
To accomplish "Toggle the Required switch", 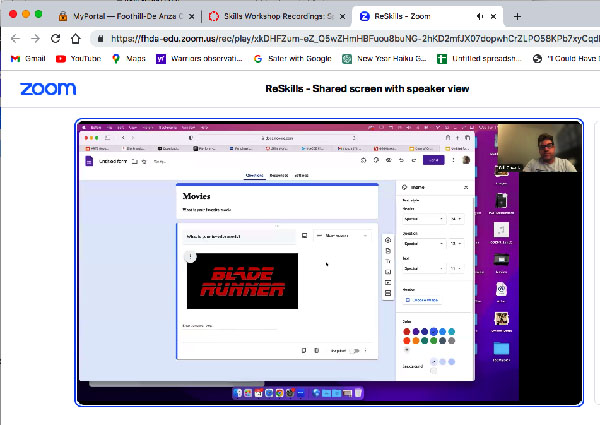I will coord(355,351).
